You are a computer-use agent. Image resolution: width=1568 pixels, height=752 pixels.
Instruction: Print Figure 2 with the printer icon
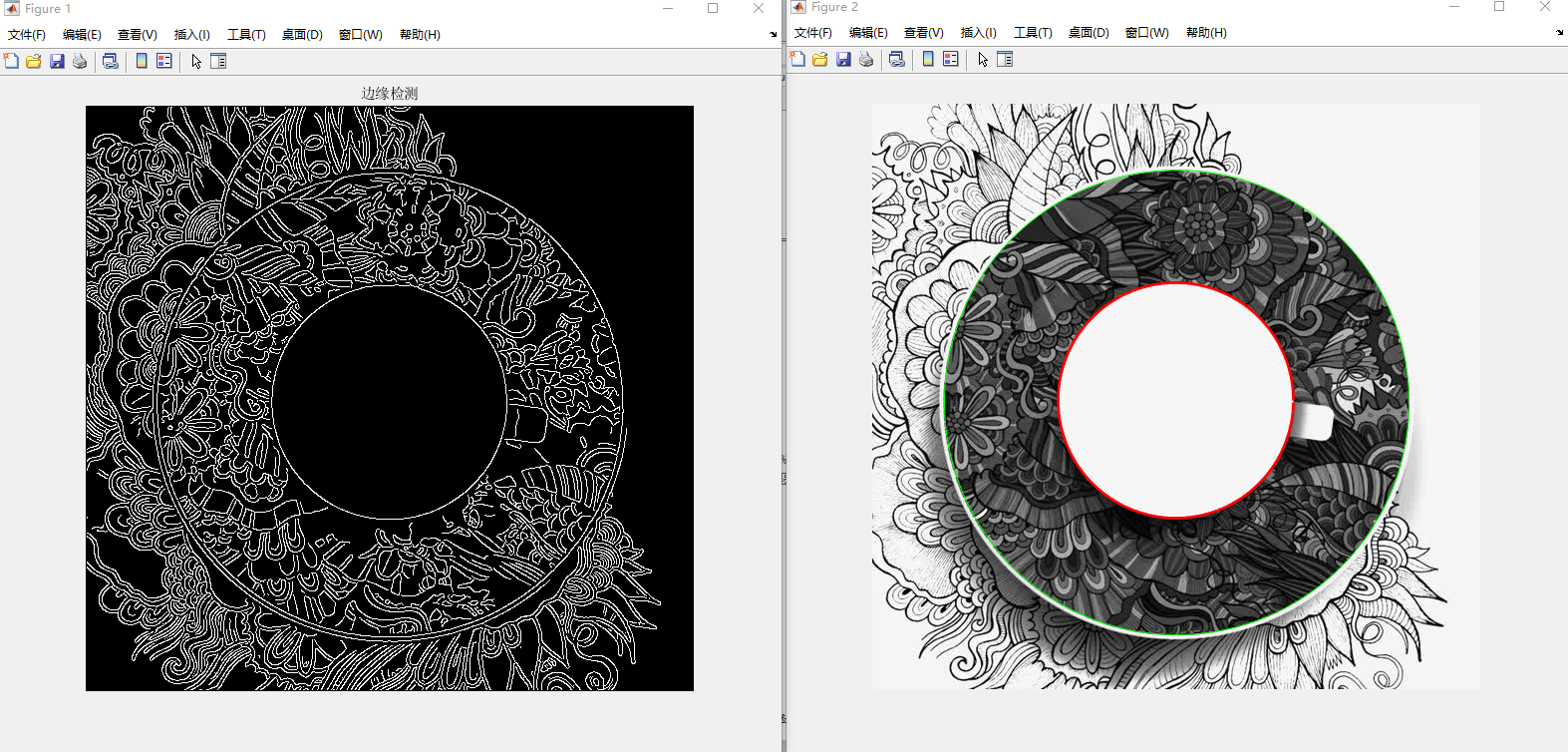click(866, 59)
